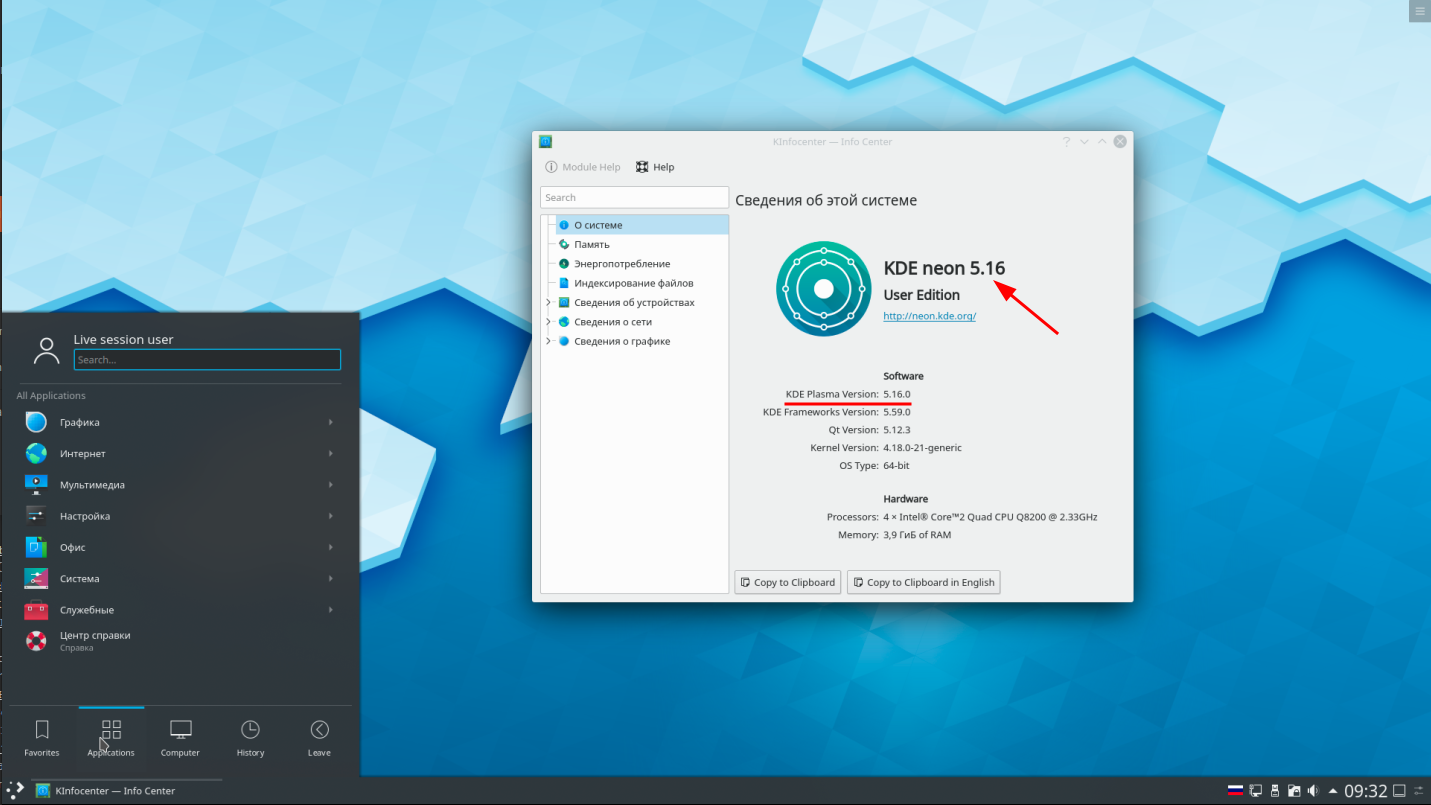The width and height of the screenshot is (1431, 805).
Task: Select the Память module icon in KInfocenter
Action: tap(564, 244)
